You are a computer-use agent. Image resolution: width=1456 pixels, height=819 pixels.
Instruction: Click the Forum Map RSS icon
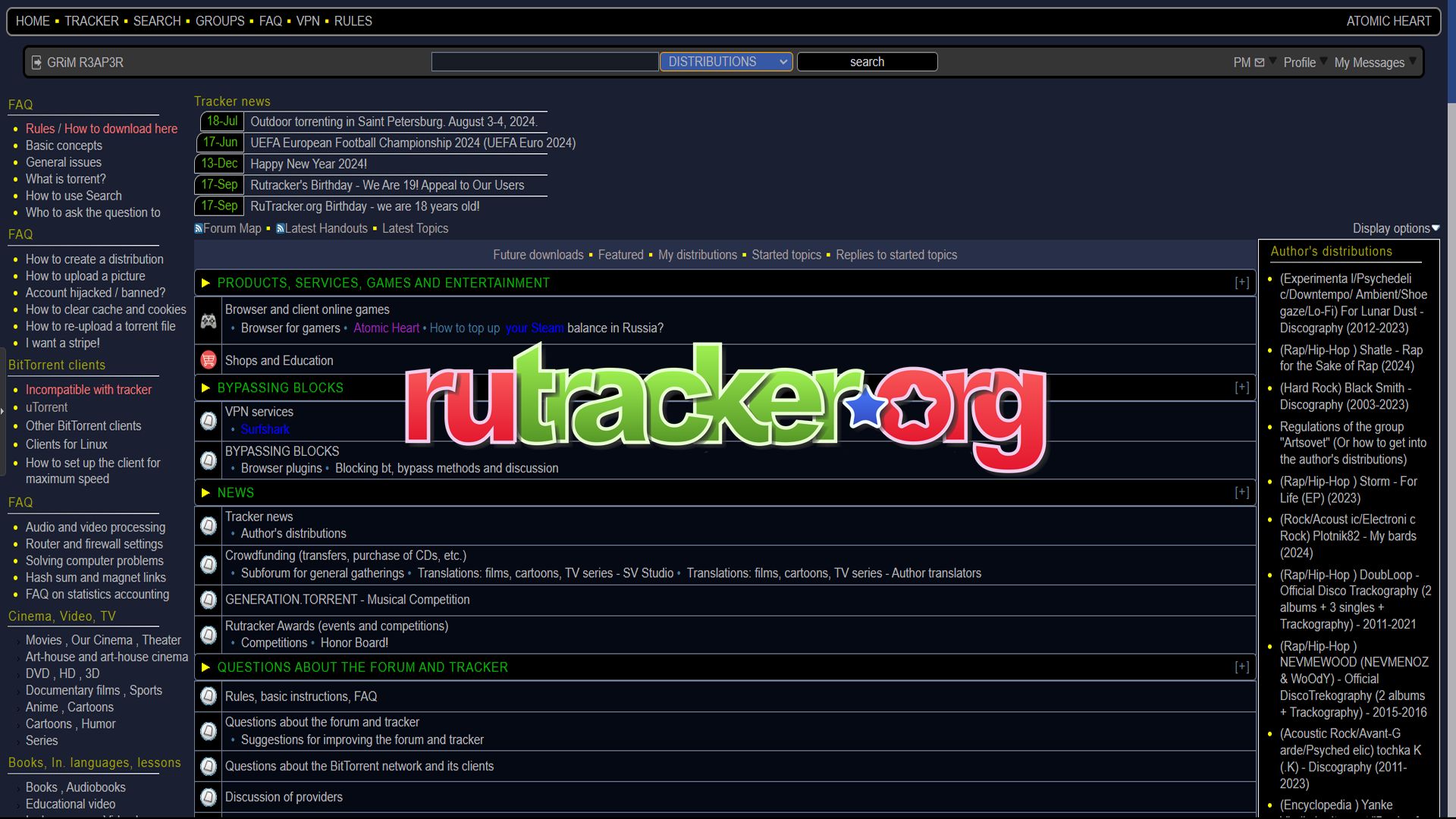click(197, 228)
